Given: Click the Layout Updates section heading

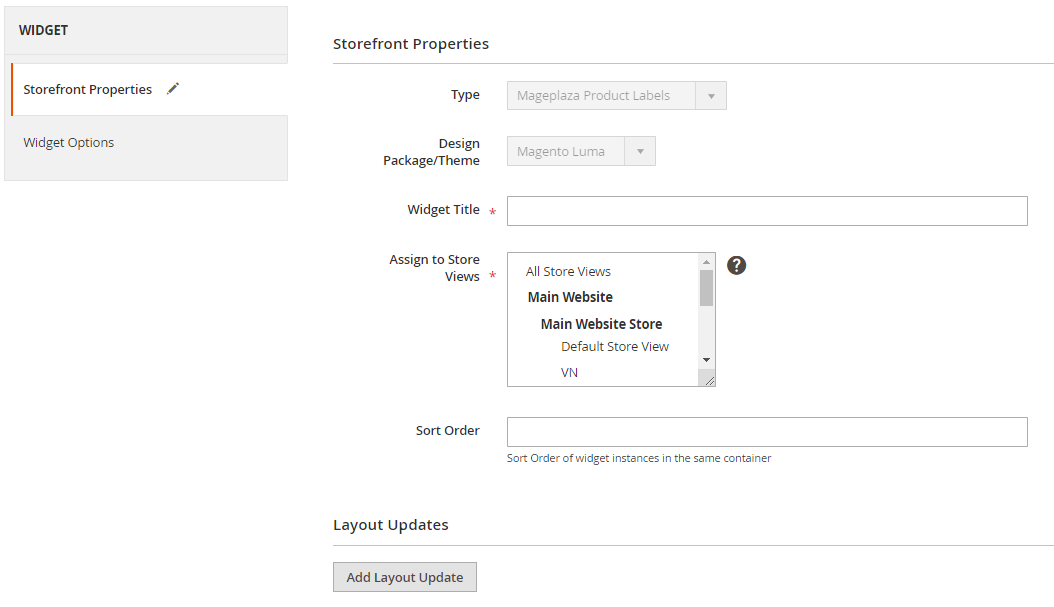Looking at the screenshot, I should tap(390, 525).
